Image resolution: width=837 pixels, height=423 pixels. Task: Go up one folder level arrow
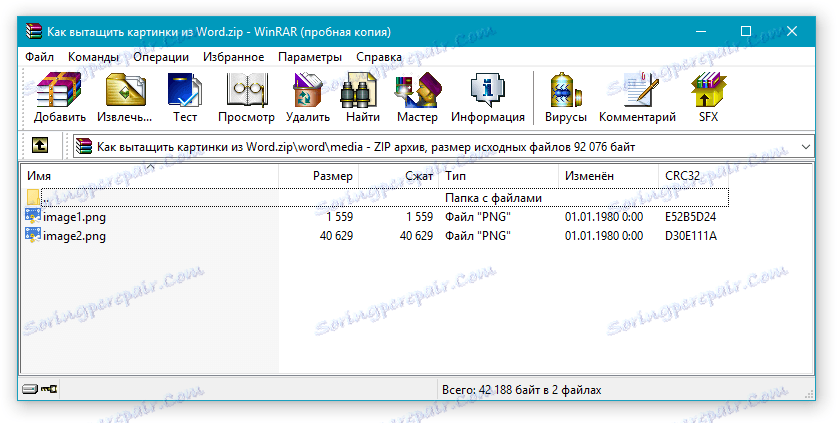tap(40, 145)
